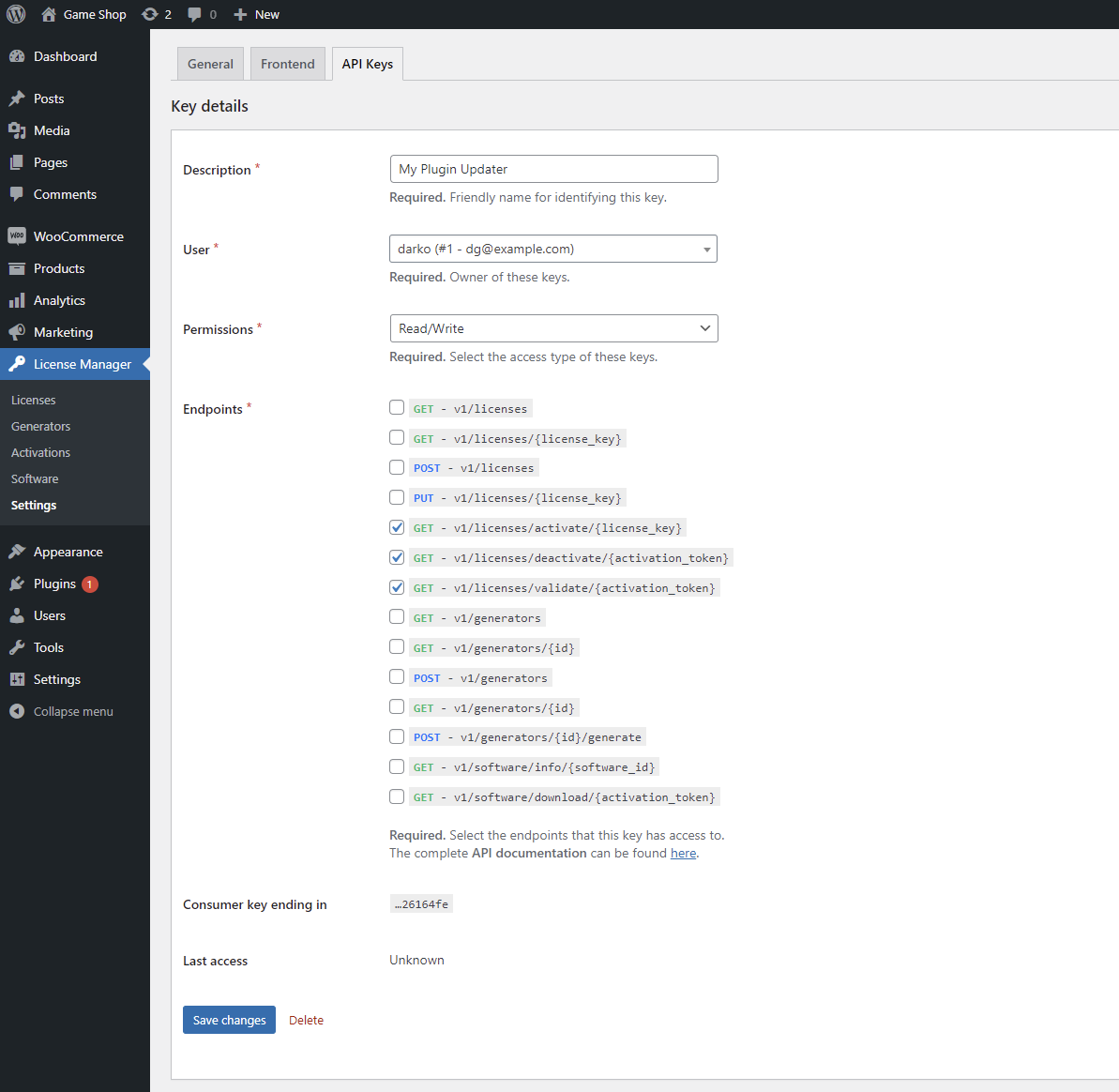Viewport: 1119px width, 1092px height.
Task: Open the User dropdown showing darko
Action: pos(552,249)
